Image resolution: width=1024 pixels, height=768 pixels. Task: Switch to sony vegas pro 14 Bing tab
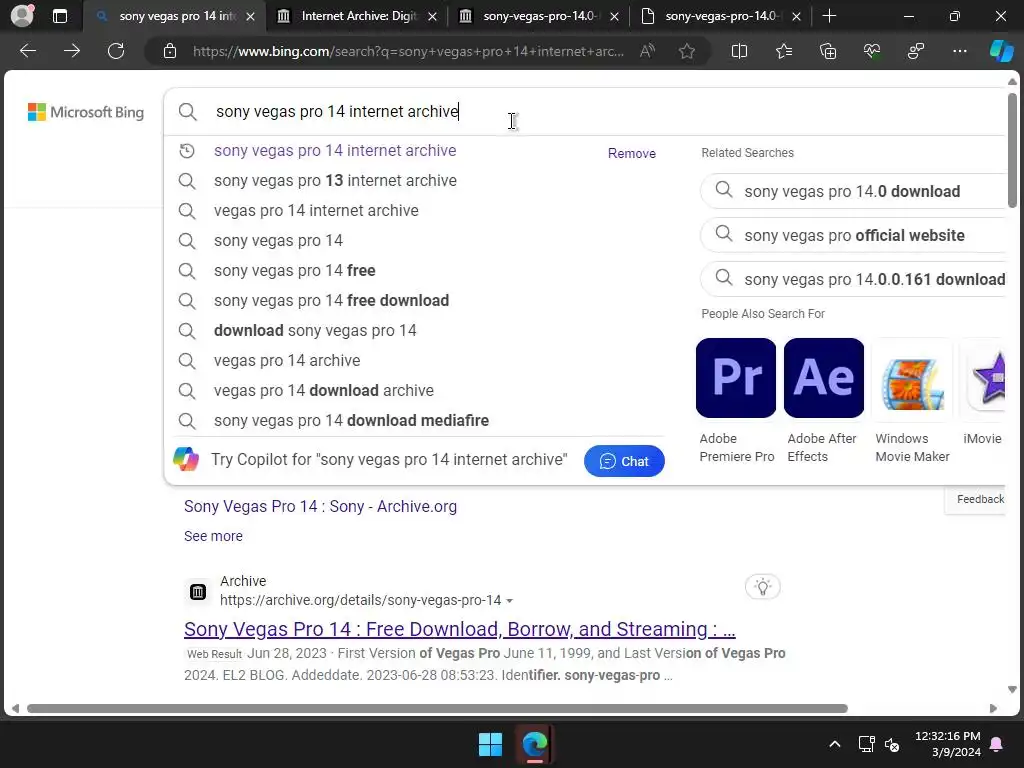[175, 16]
